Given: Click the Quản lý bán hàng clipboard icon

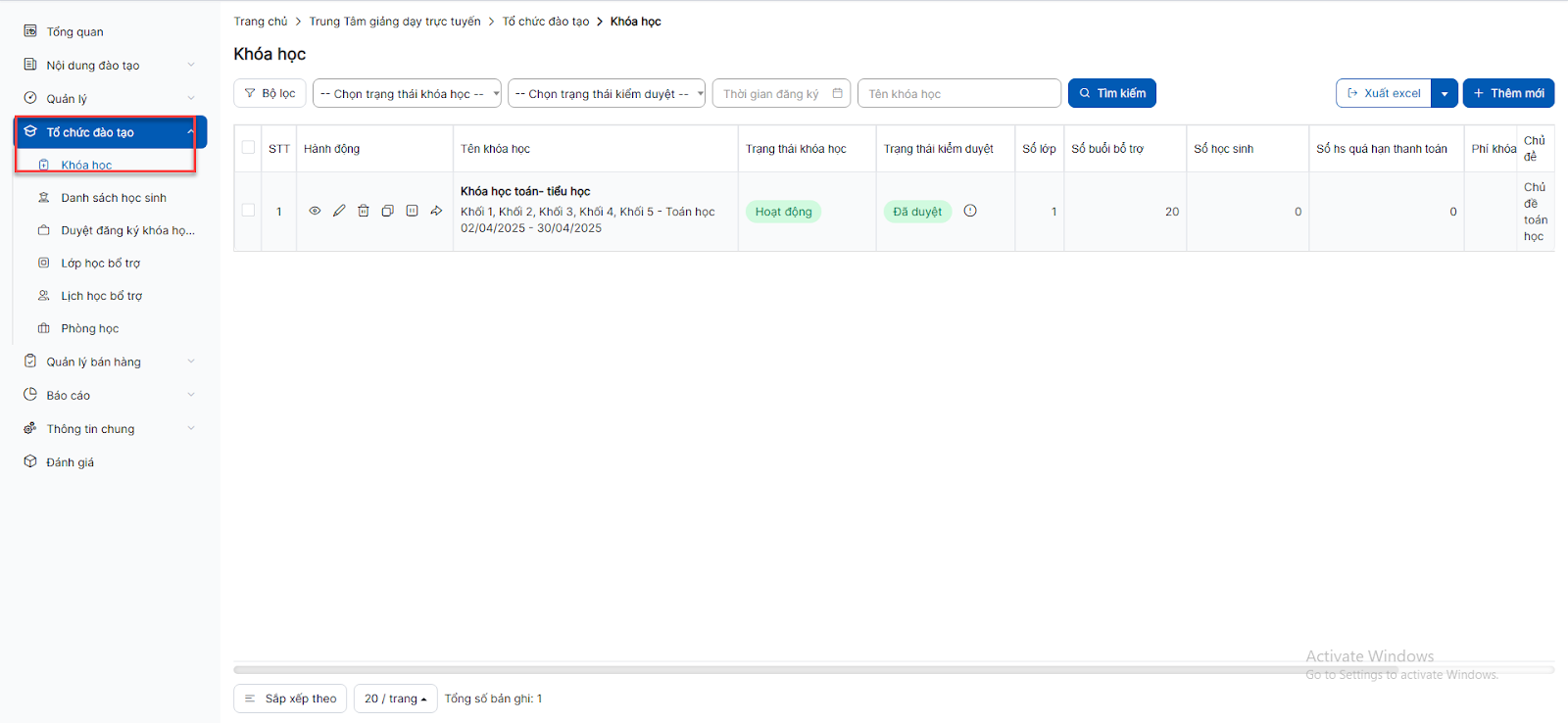Looking at the screenshot, I should click(30, 361).
